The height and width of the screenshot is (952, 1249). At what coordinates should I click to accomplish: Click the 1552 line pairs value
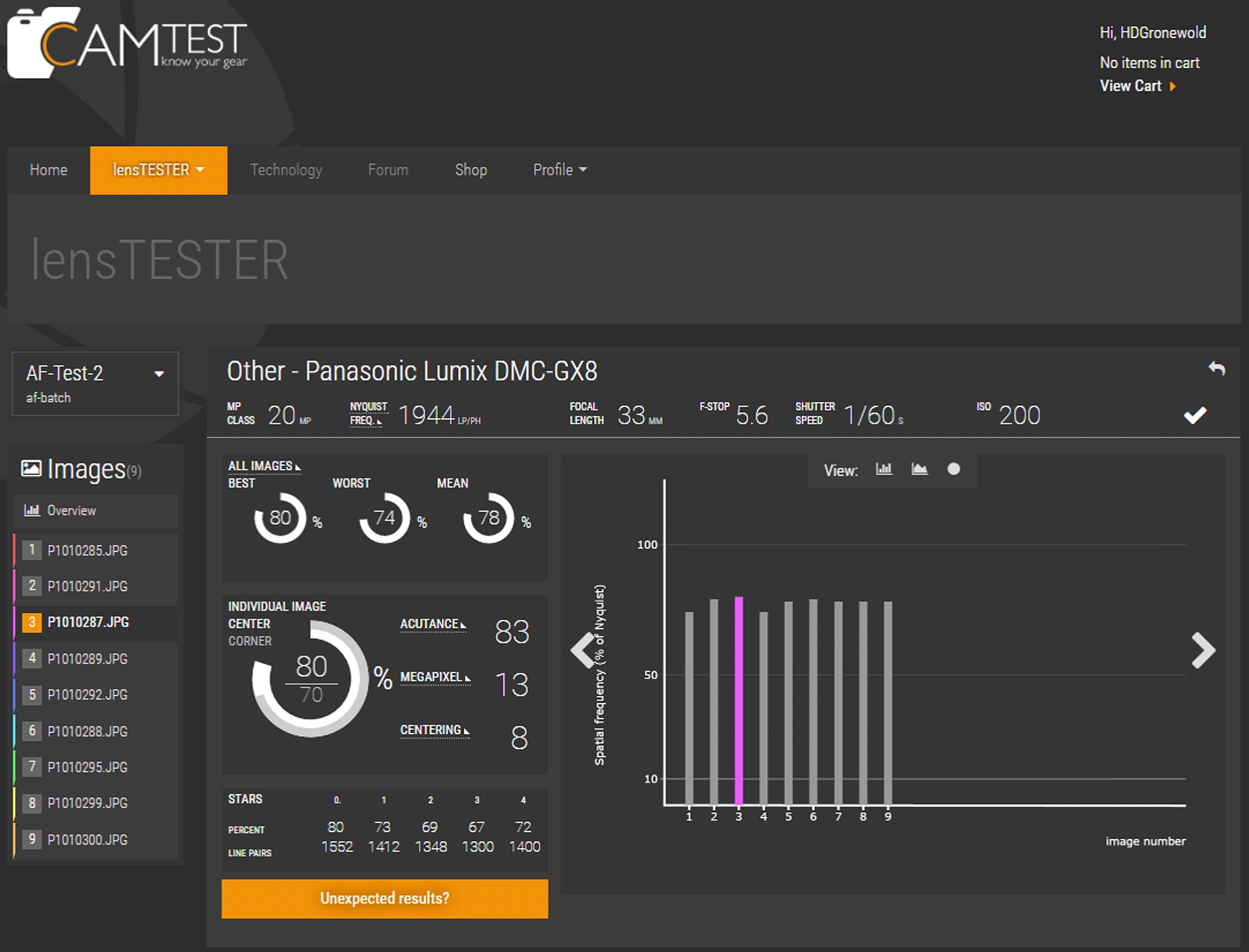tap(337, 846)
